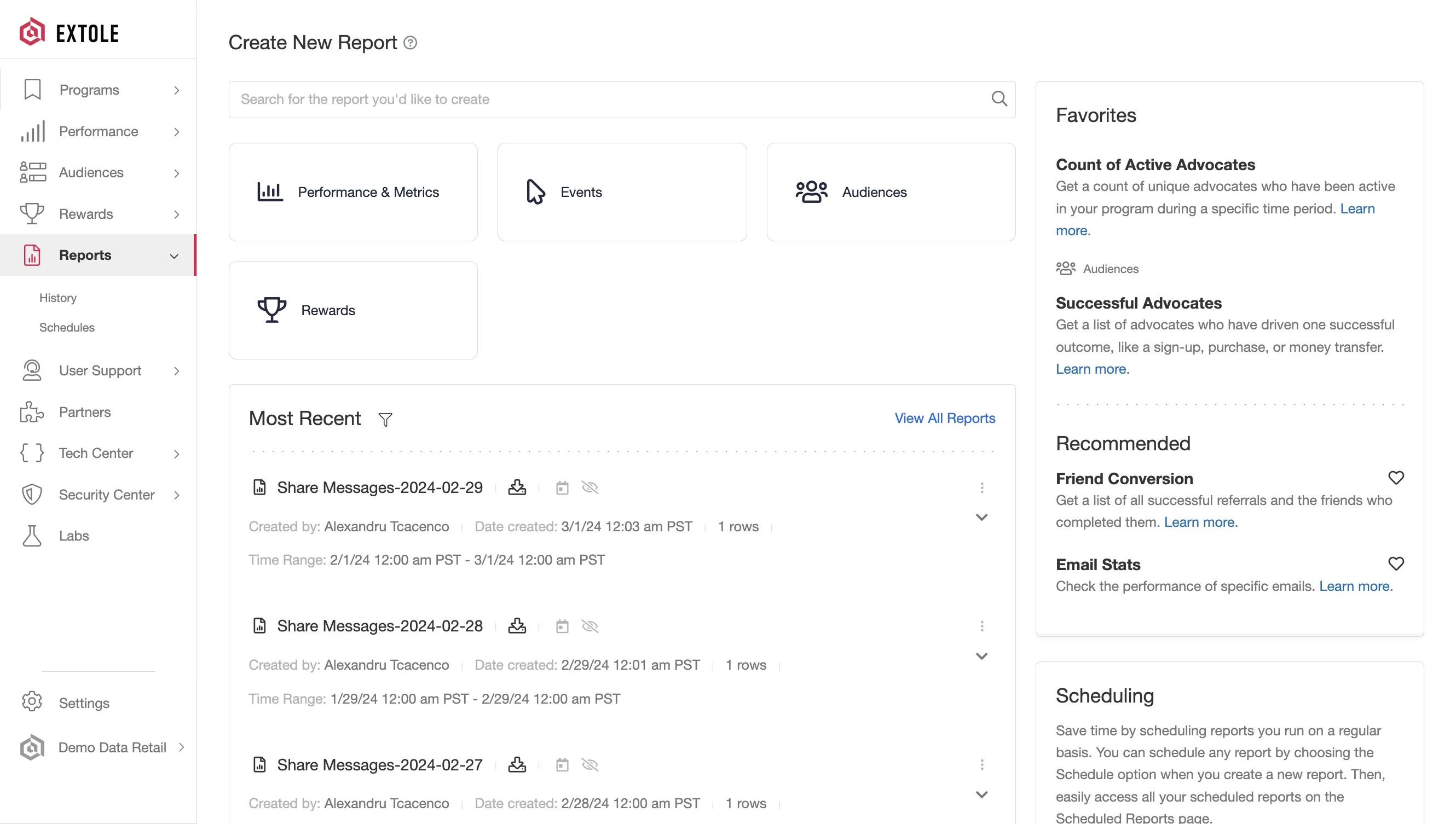The height and width of the screenshot is (824, 1456).
Task: Click the search magnifier icon
Action: (x=999, y=99)
